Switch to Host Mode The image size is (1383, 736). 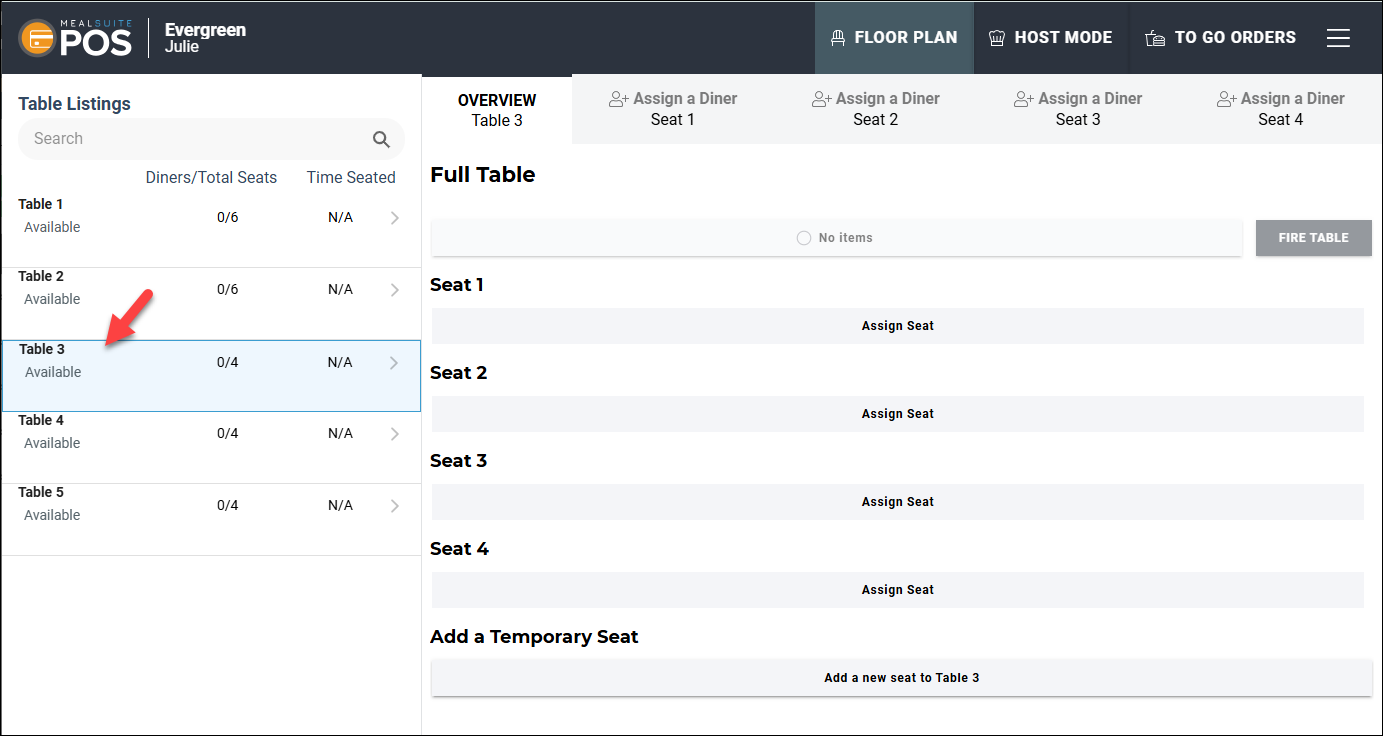(x=1051, y=38)
